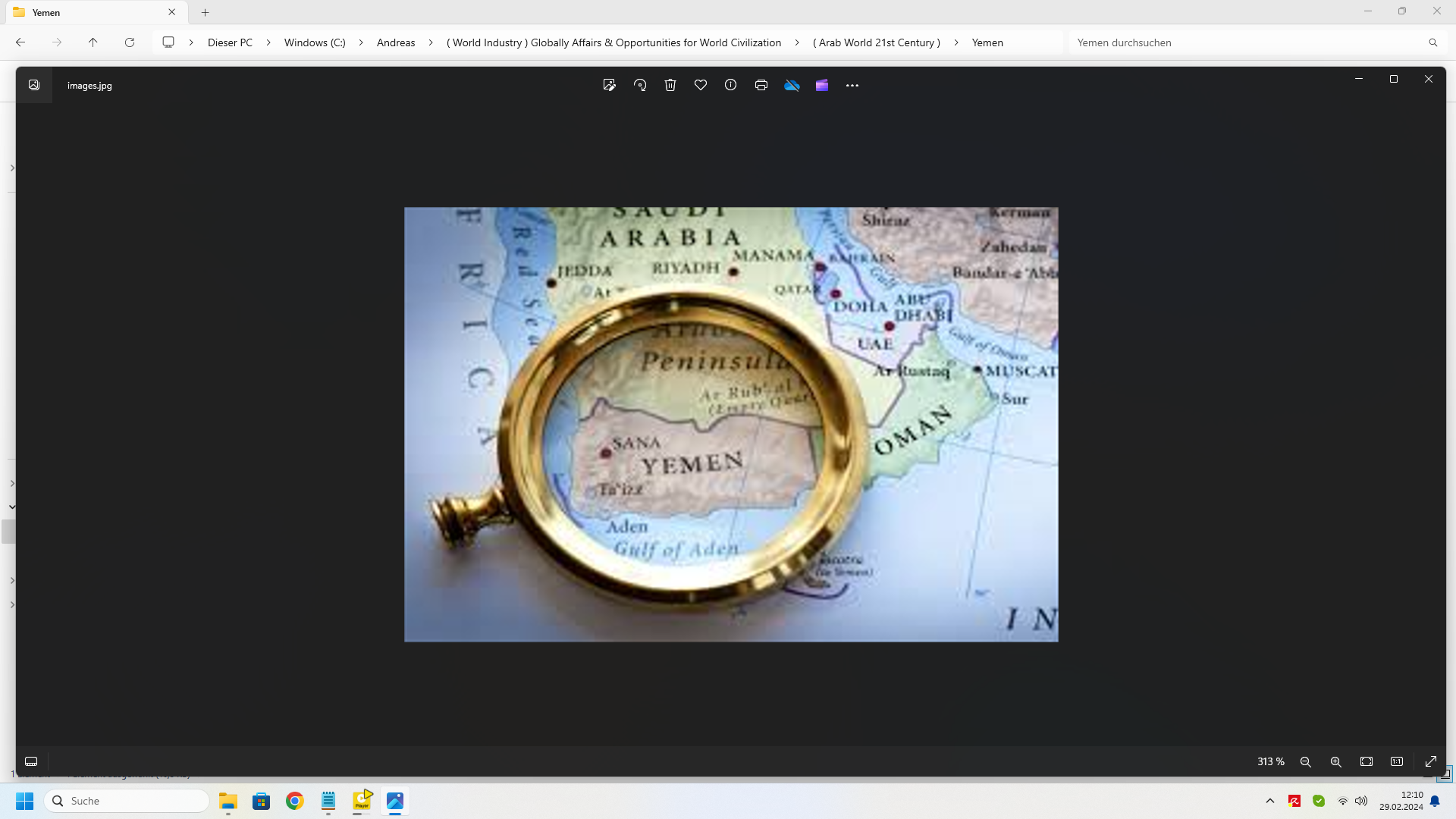Add a new Explorer tab with plus
The height and width of the screenshot is (819, 1456).
tap(206, 12)
